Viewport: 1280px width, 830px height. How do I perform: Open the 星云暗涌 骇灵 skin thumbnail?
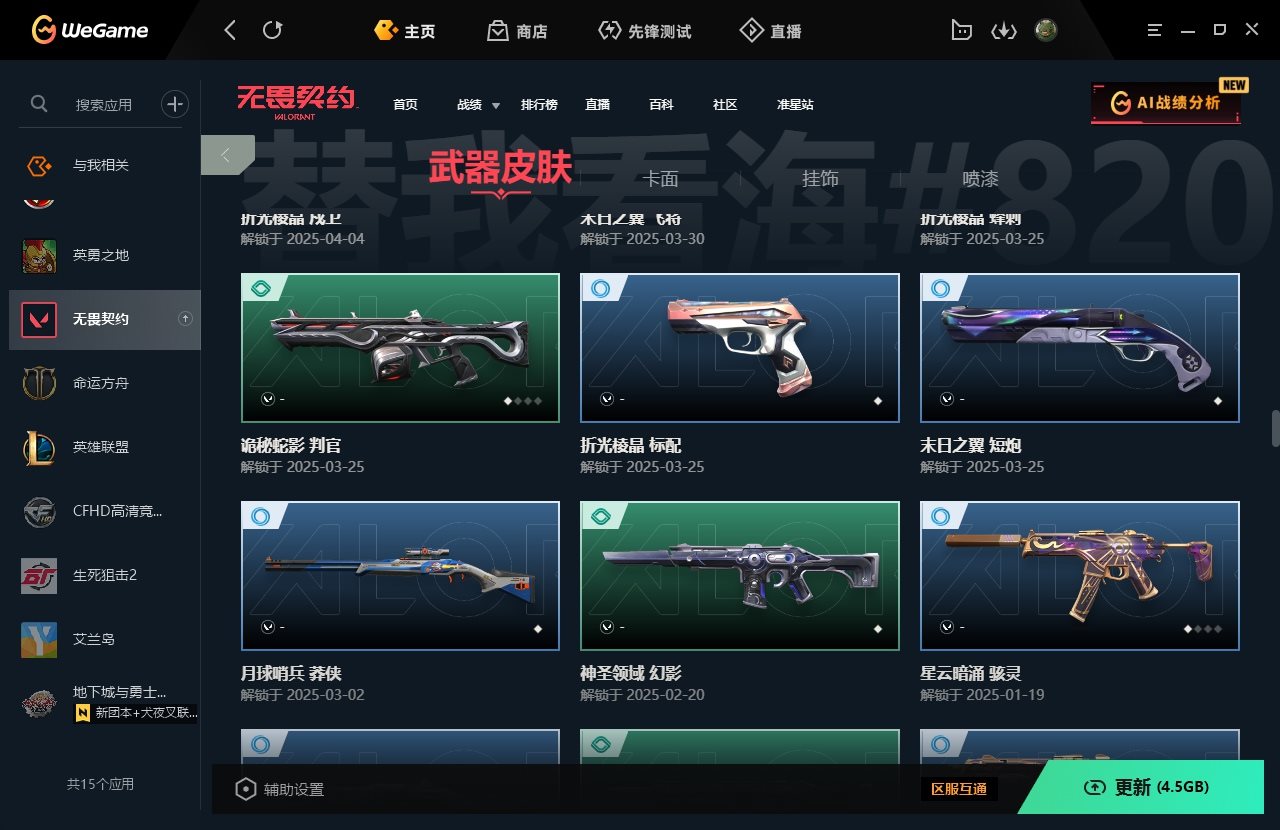[1080, 576]
